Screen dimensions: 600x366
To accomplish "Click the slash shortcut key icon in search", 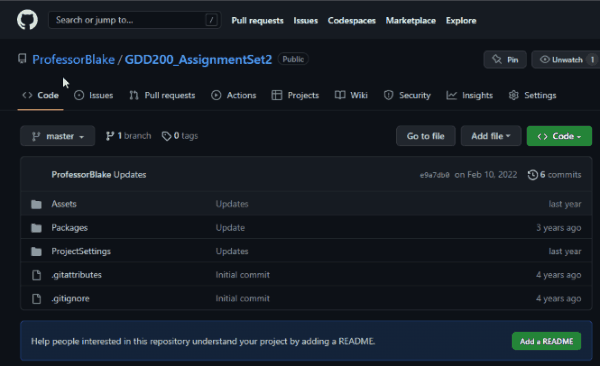I will [211, 20].
